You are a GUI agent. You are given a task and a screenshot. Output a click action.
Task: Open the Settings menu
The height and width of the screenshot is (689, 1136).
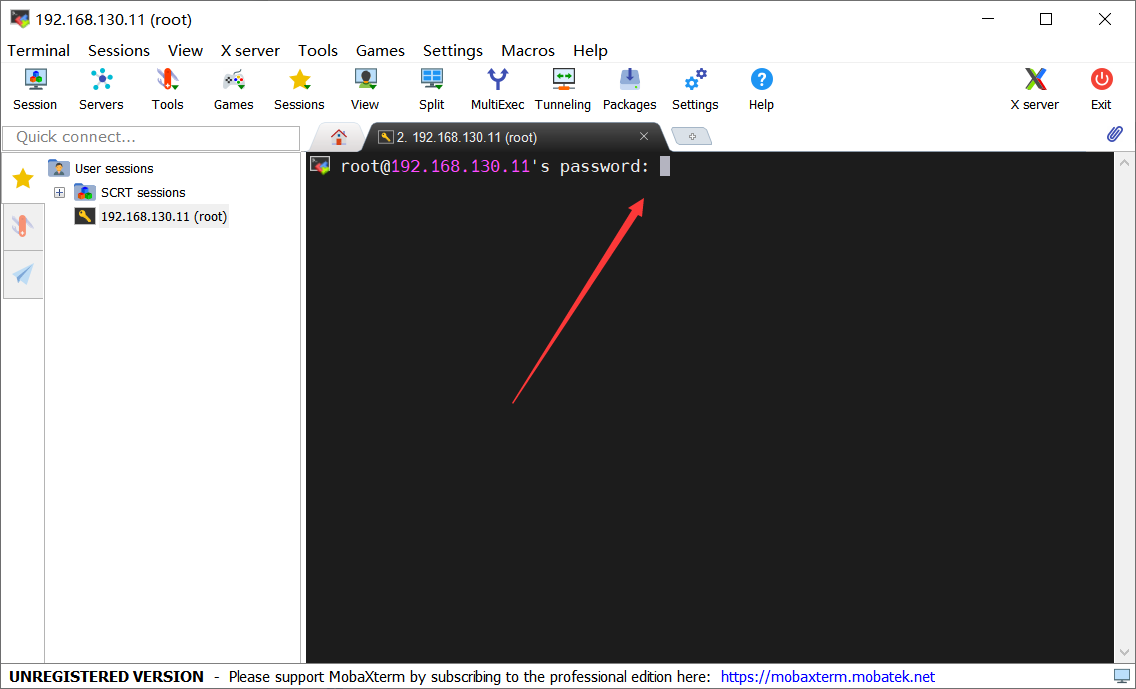coord(453,51)
